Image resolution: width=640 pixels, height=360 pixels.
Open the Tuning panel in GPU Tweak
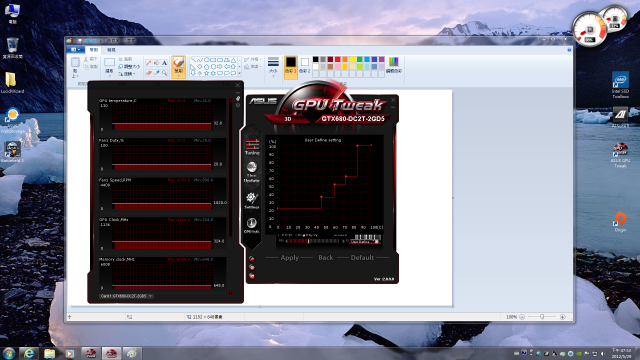(x=252, y=147)
